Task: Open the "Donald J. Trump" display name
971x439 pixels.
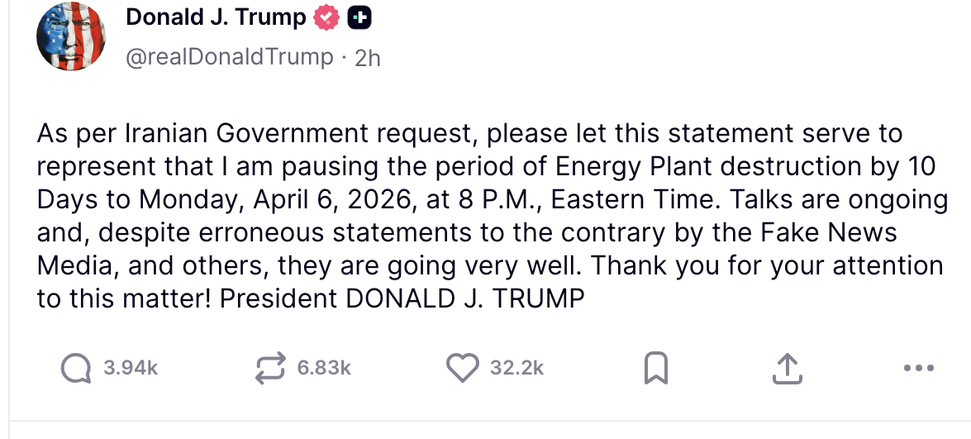Action: pyautogui.click(x=216, y=18)
